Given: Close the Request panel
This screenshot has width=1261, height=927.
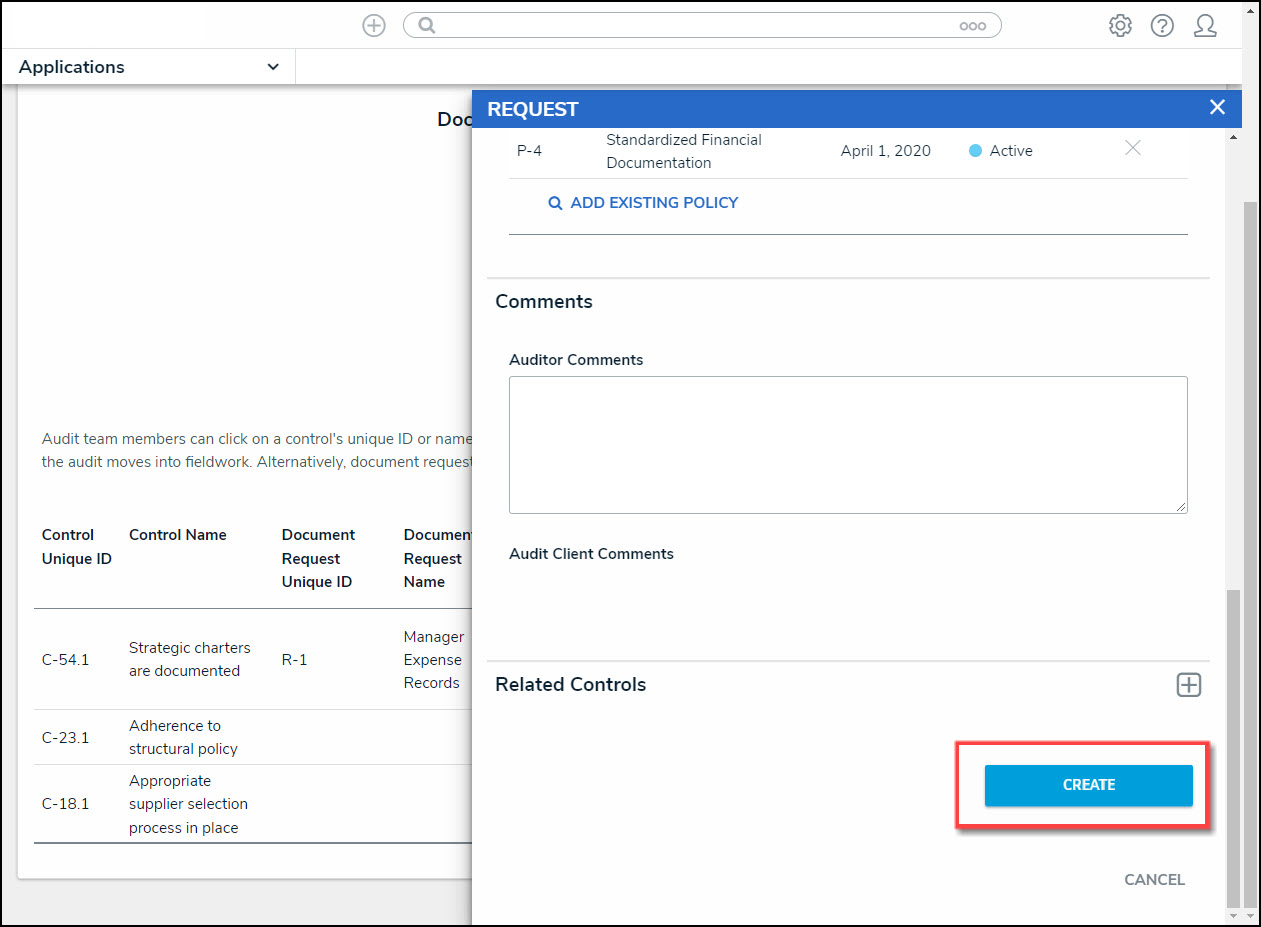Looking at the screenshot, I should coord(1217,108).
